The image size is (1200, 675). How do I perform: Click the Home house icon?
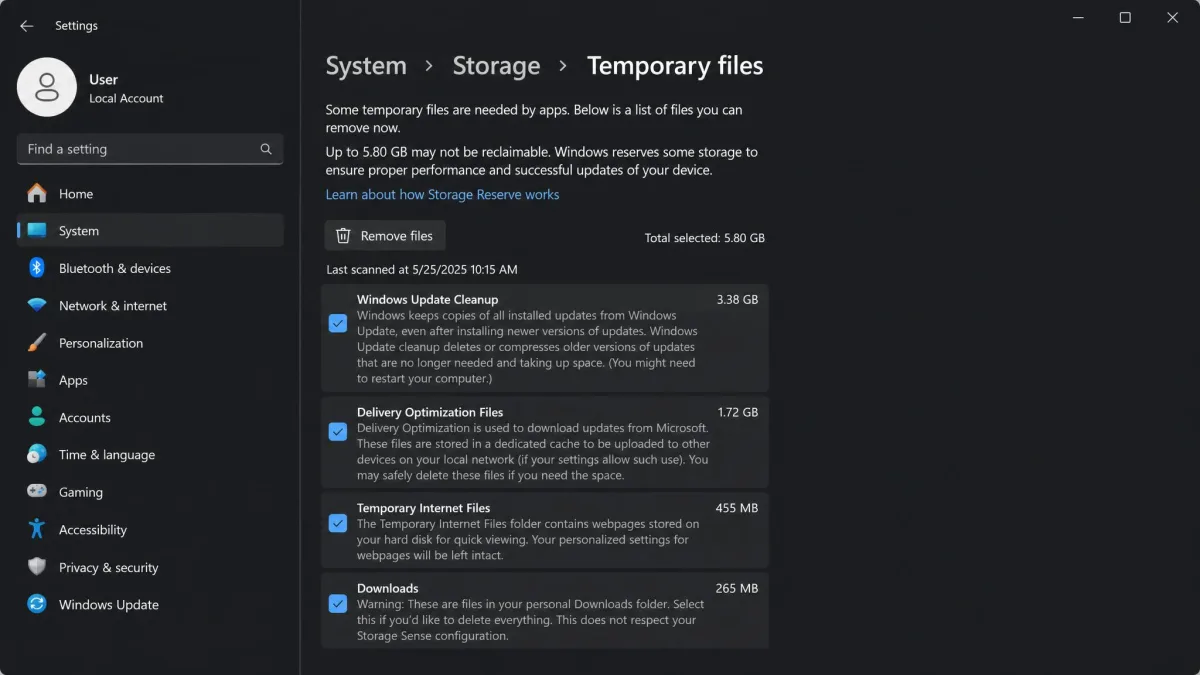pos(37,193)
